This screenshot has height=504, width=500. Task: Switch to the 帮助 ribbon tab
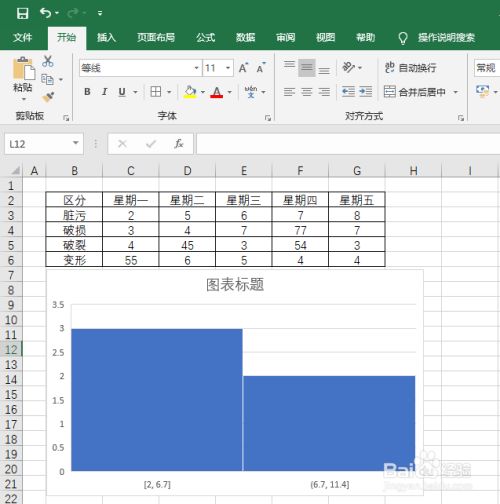[366, 37]
